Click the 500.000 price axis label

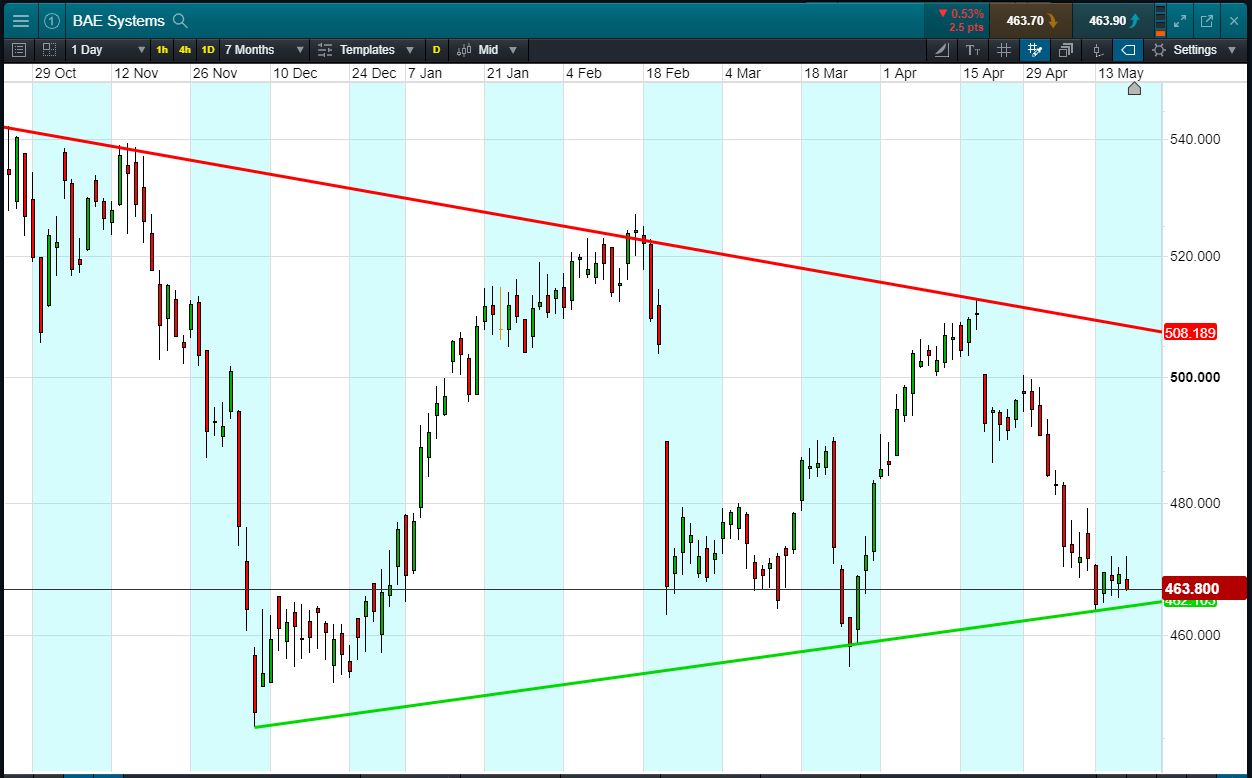1194,377
